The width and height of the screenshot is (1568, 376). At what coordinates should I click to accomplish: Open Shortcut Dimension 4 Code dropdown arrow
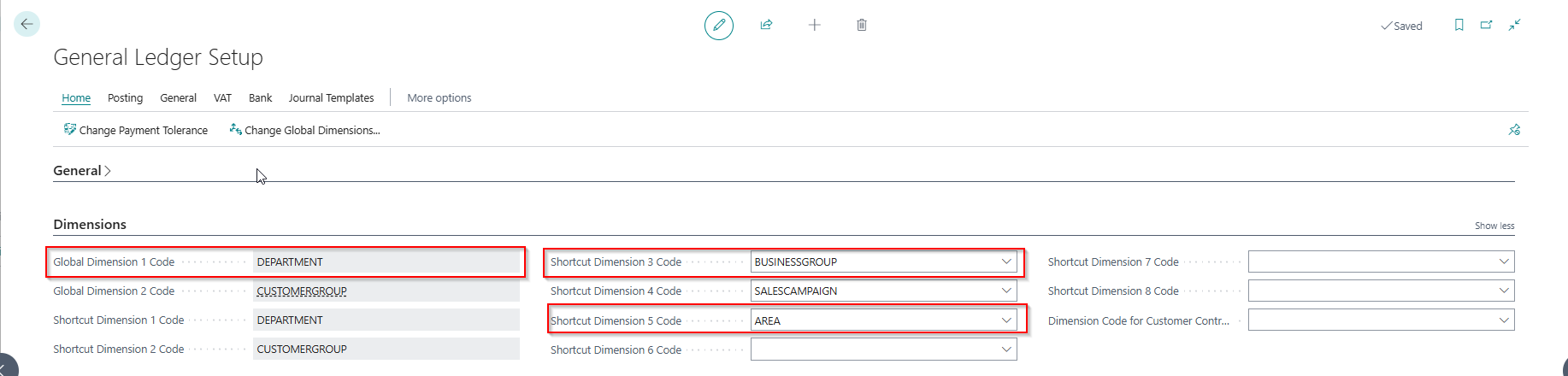pos(1006,291)
